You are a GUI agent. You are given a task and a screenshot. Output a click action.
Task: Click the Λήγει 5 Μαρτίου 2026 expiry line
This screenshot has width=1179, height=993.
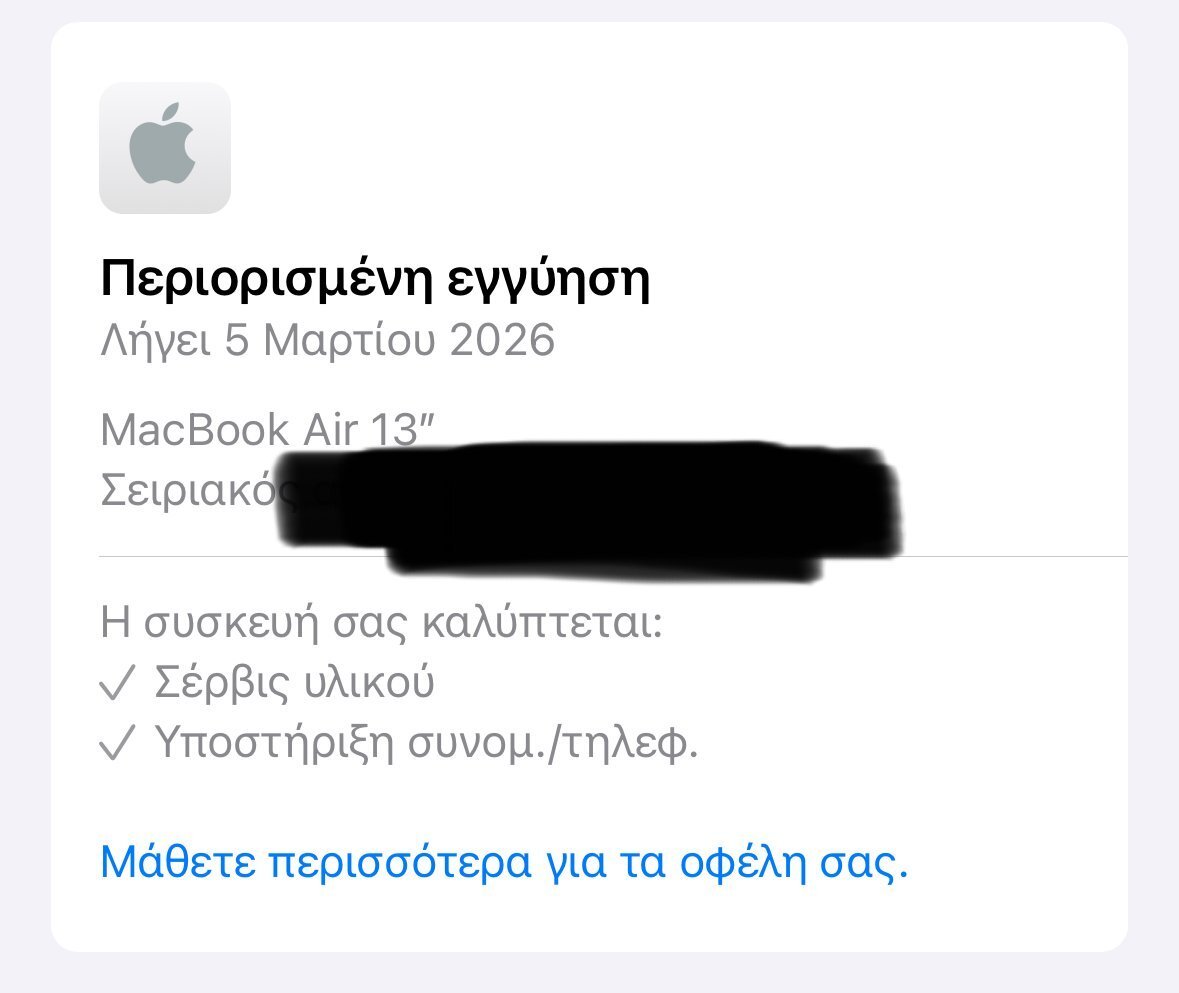(328, 341)
